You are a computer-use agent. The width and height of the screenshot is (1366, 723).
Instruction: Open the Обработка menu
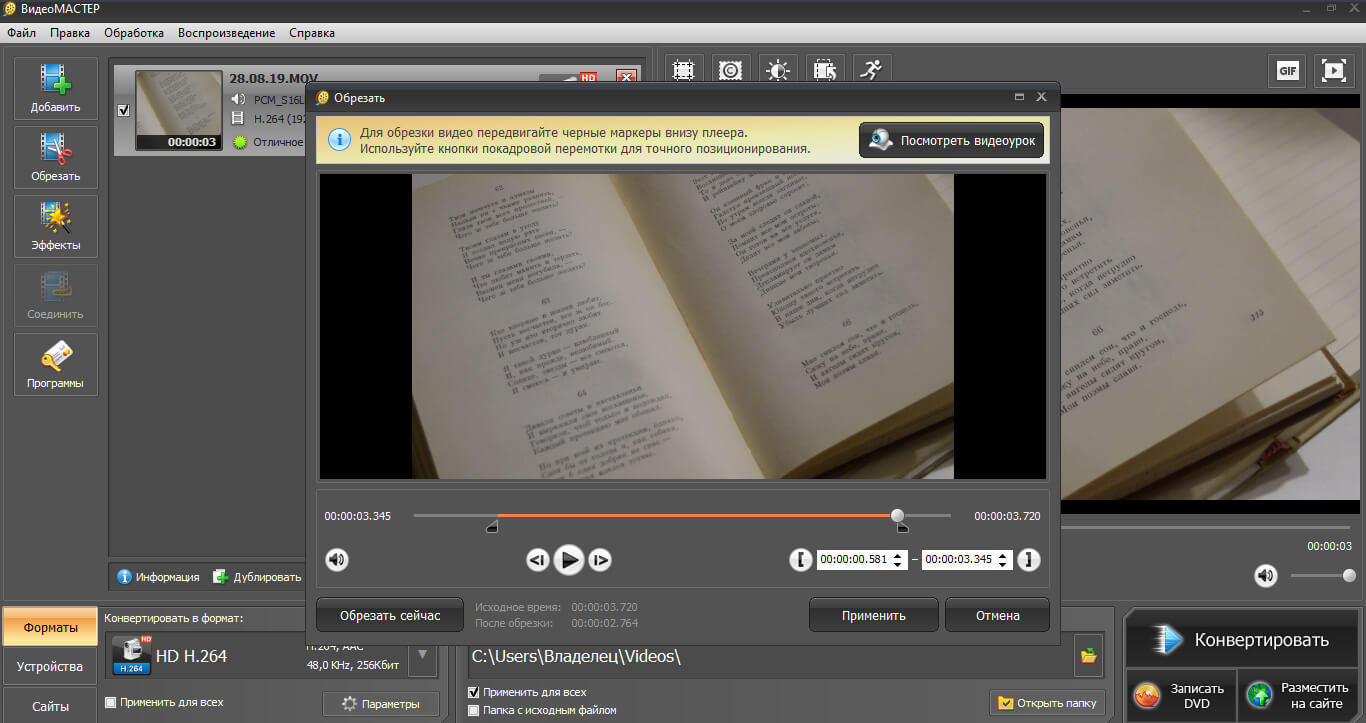pyautogui.click(x=134, y=33)
